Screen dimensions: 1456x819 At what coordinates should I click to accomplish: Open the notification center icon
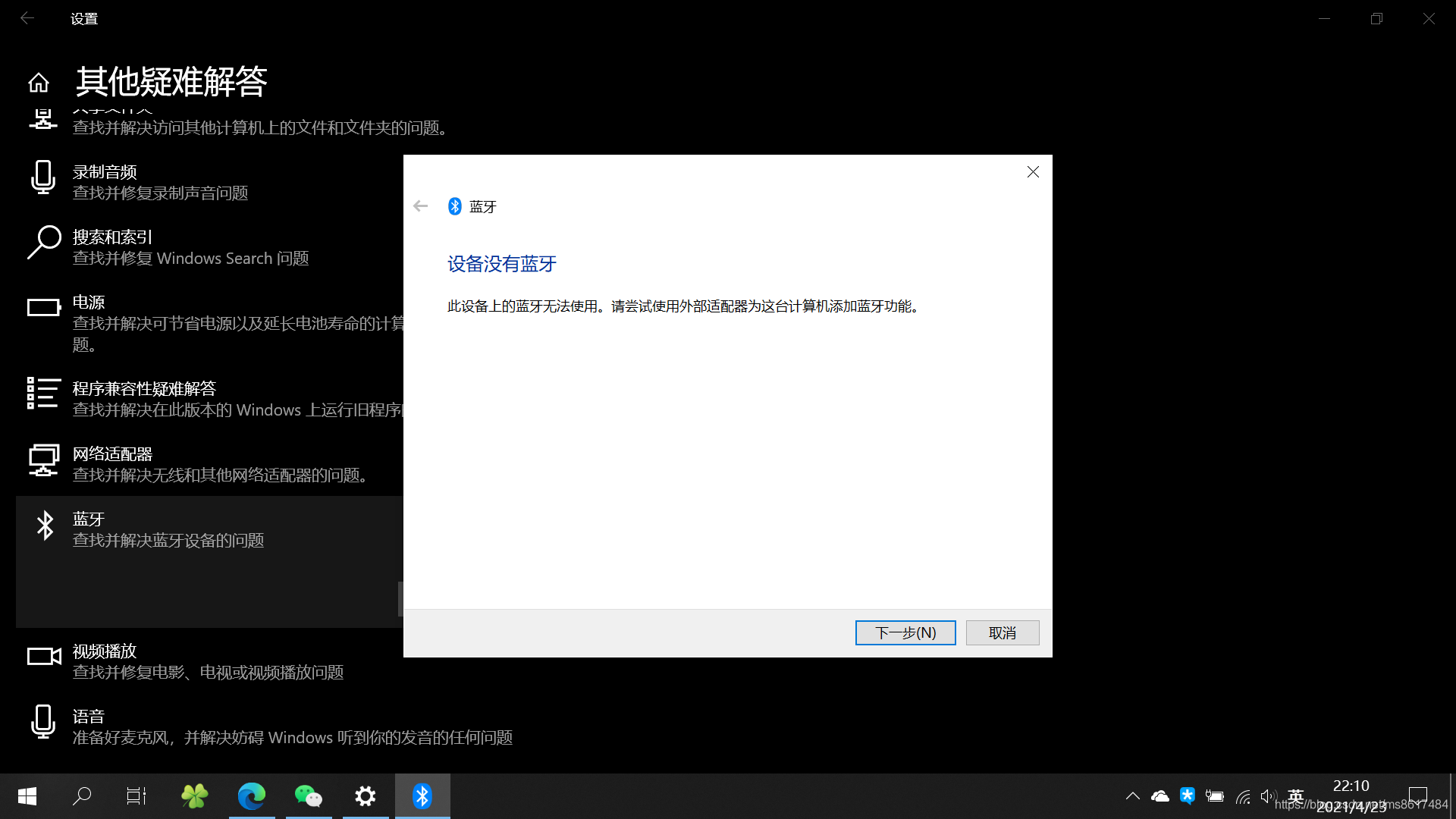1418,796
